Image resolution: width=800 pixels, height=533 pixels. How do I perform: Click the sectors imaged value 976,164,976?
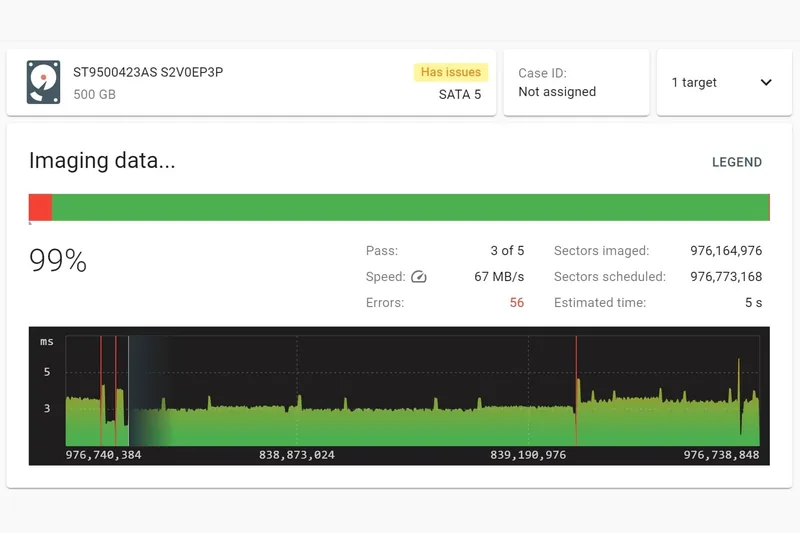pyautogui.click(x=726, y=250)
